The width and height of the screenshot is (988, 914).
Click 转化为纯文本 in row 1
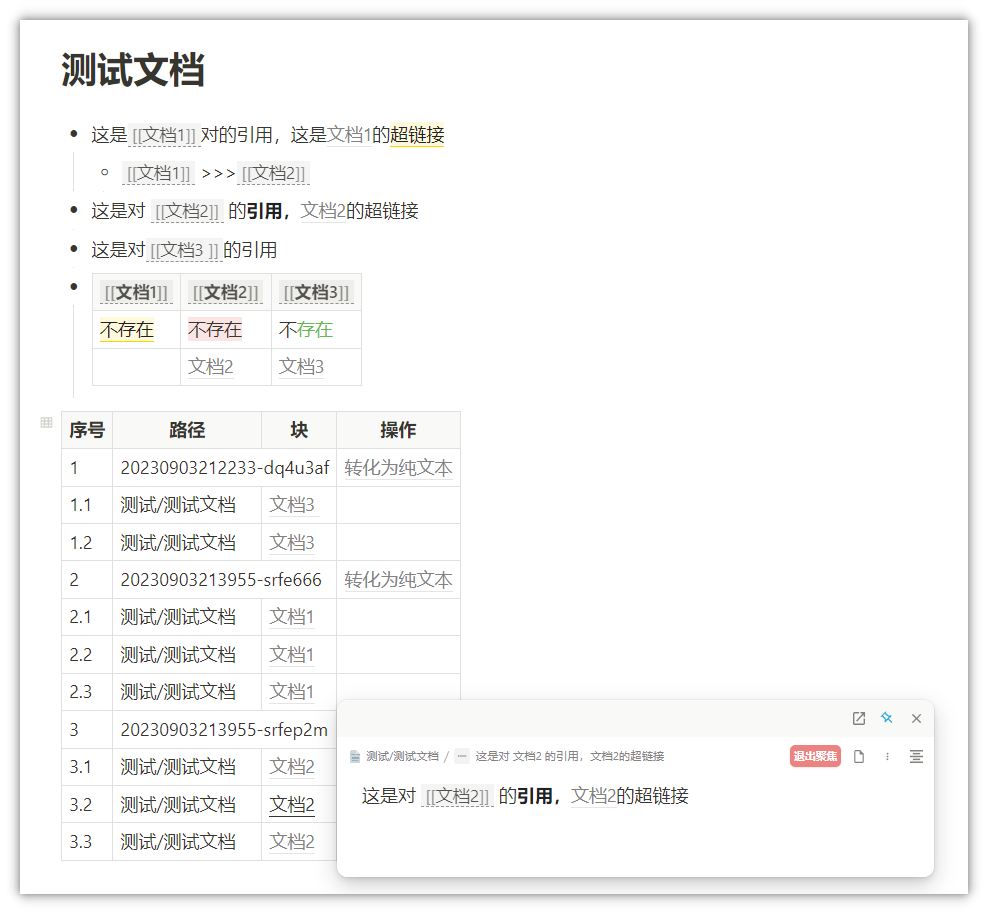click(398, 468)
